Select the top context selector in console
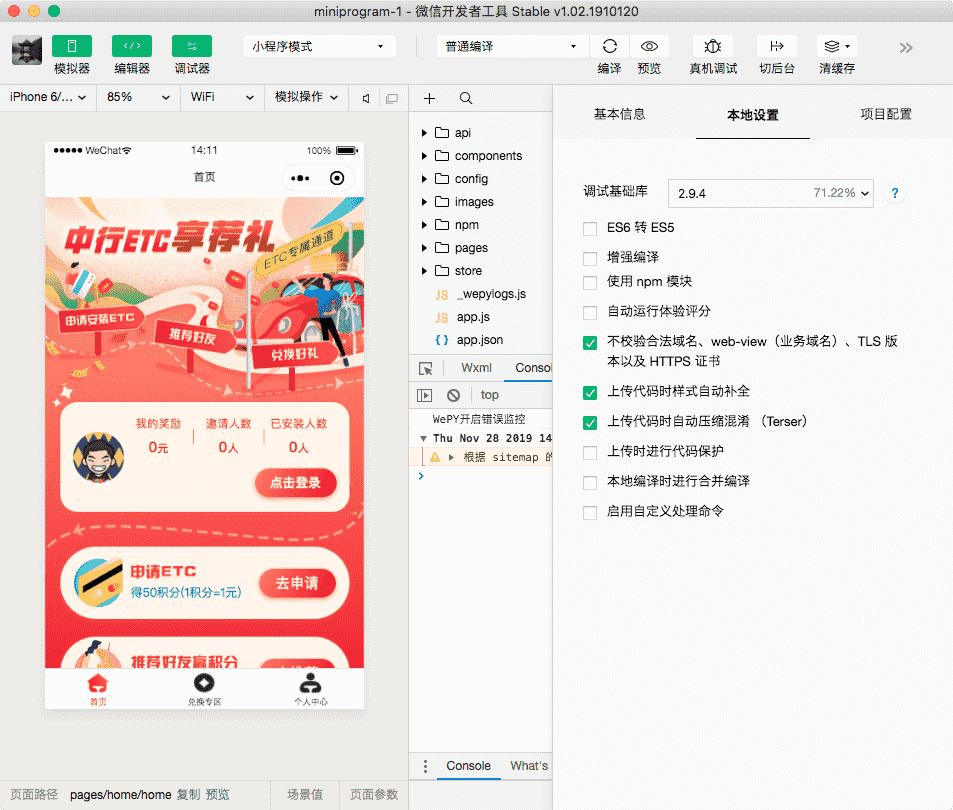 tap(490, 396)
